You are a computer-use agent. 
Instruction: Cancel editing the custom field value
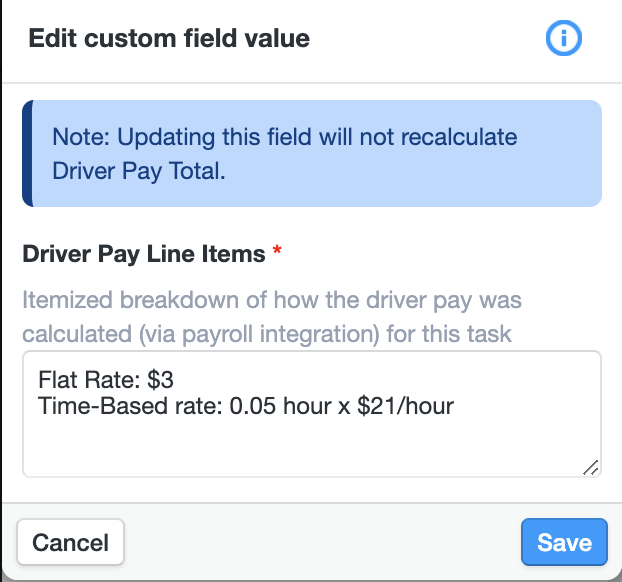[x=71, y=542]
